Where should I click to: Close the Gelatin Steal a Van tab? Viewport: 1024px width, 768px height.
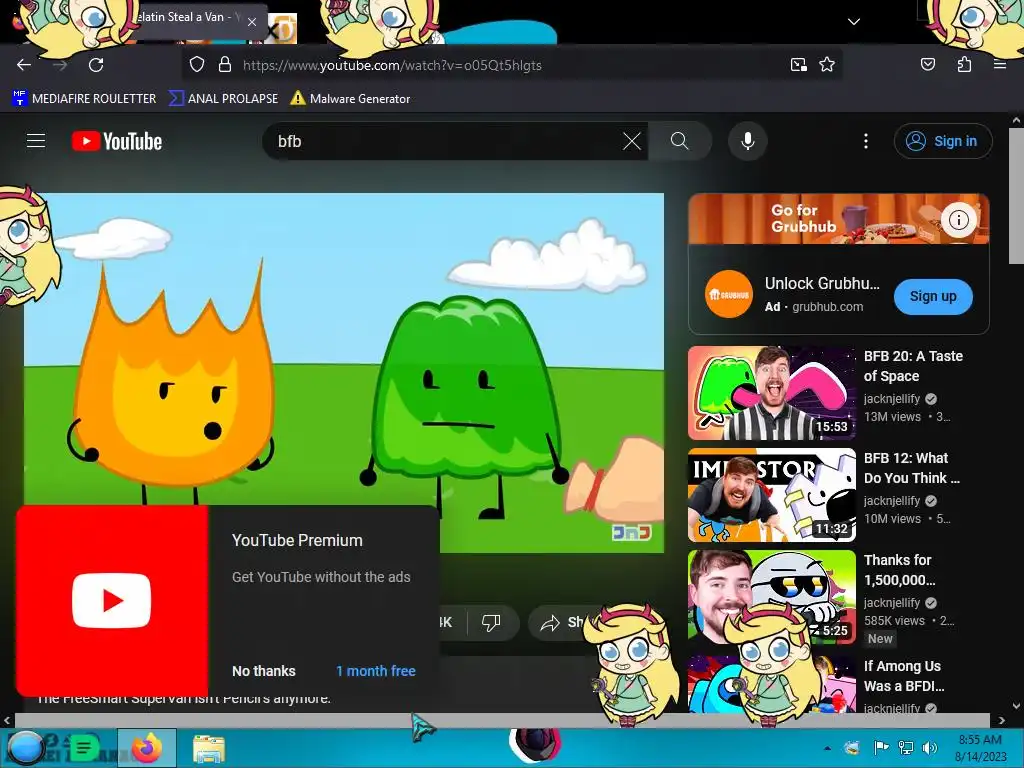click(x=252, y=22)
